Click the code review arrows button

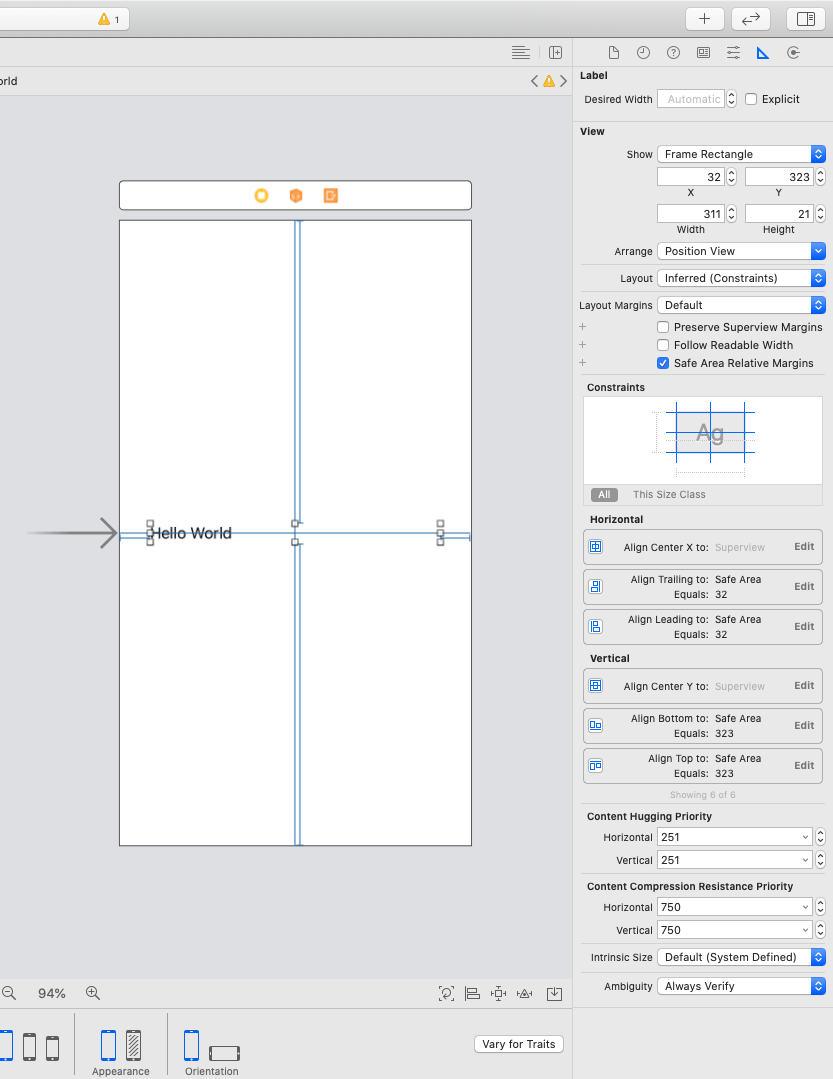click(x=750, y=19)
